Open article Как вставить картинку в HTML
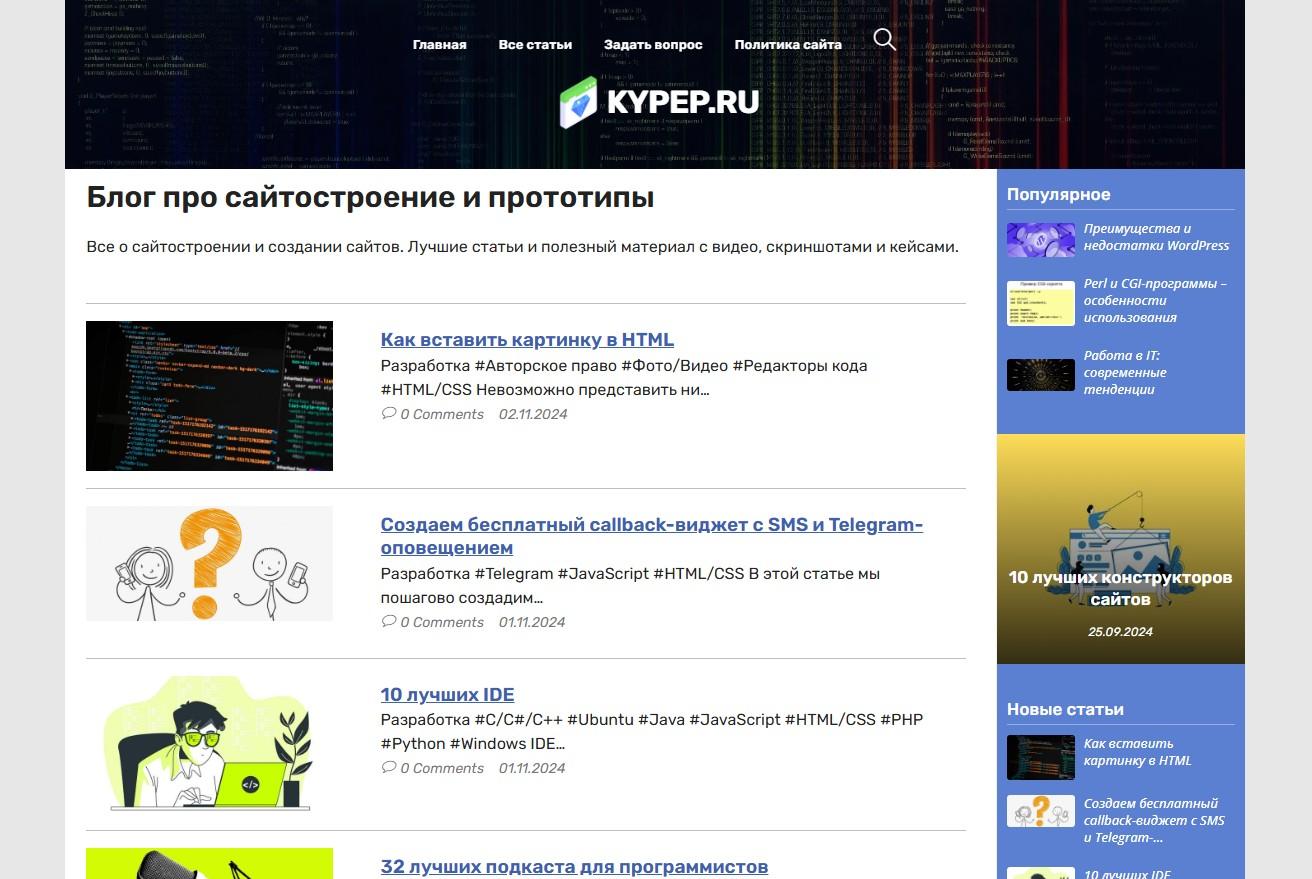The height and width of the screenshot is (879, 1312). click(527, 340)
